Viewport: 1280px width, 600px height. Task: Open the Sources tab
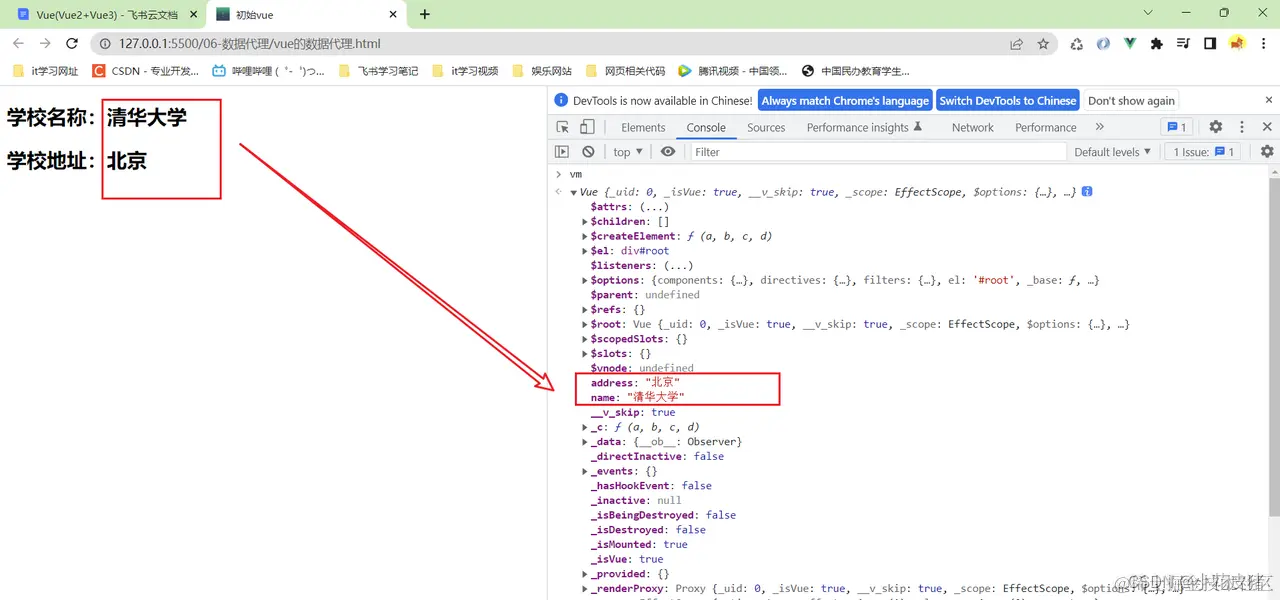[x=766, y=127]
